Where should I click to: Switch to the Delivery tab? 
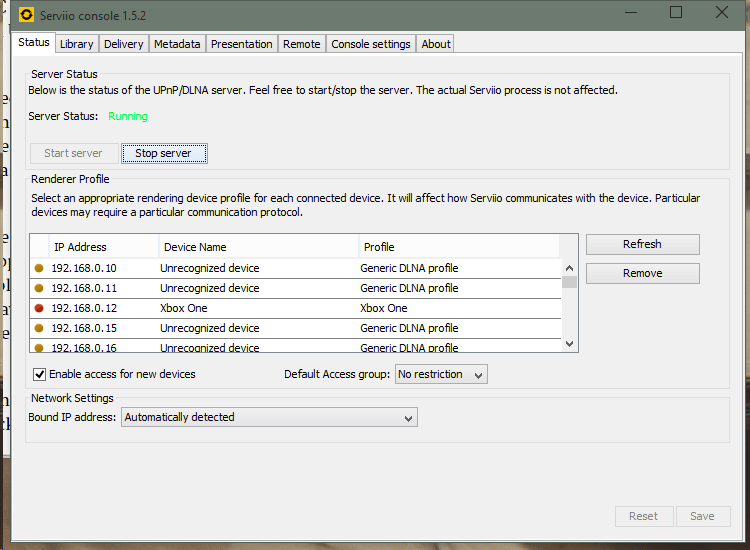coord(123,44)
